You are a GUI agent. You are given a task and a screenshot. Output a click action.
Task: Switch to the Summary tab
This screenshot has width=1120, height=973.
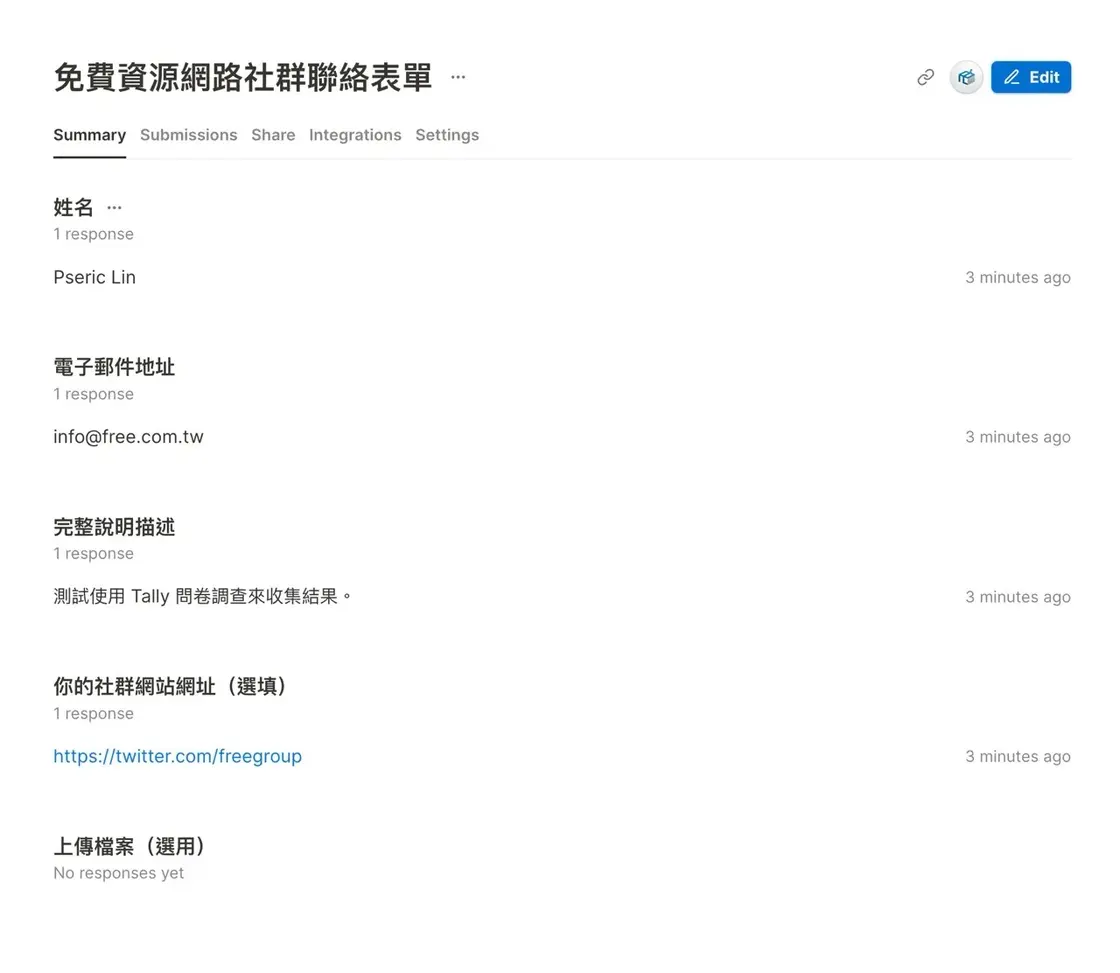pyautogui.click(x=89, y=135)
